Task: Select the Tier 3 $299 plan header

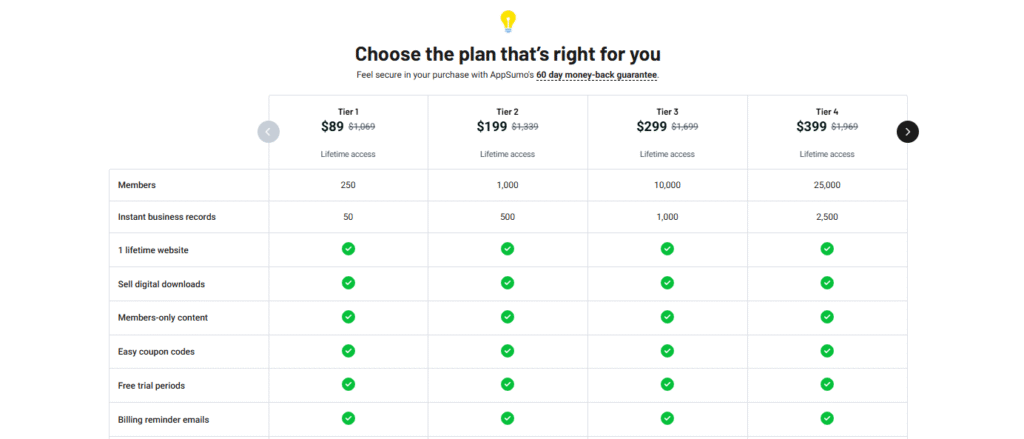Action: (x=667, y=133)
